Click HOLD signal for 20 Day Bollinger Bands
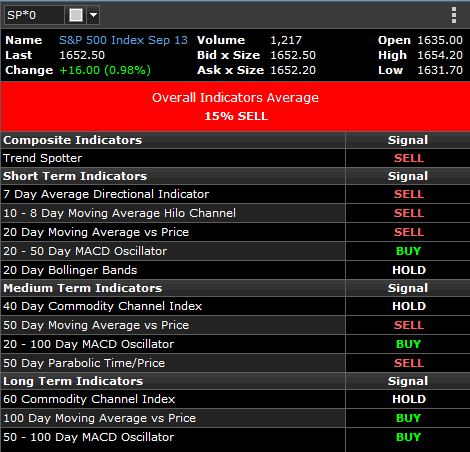470x452 pixels. [409, 270]
